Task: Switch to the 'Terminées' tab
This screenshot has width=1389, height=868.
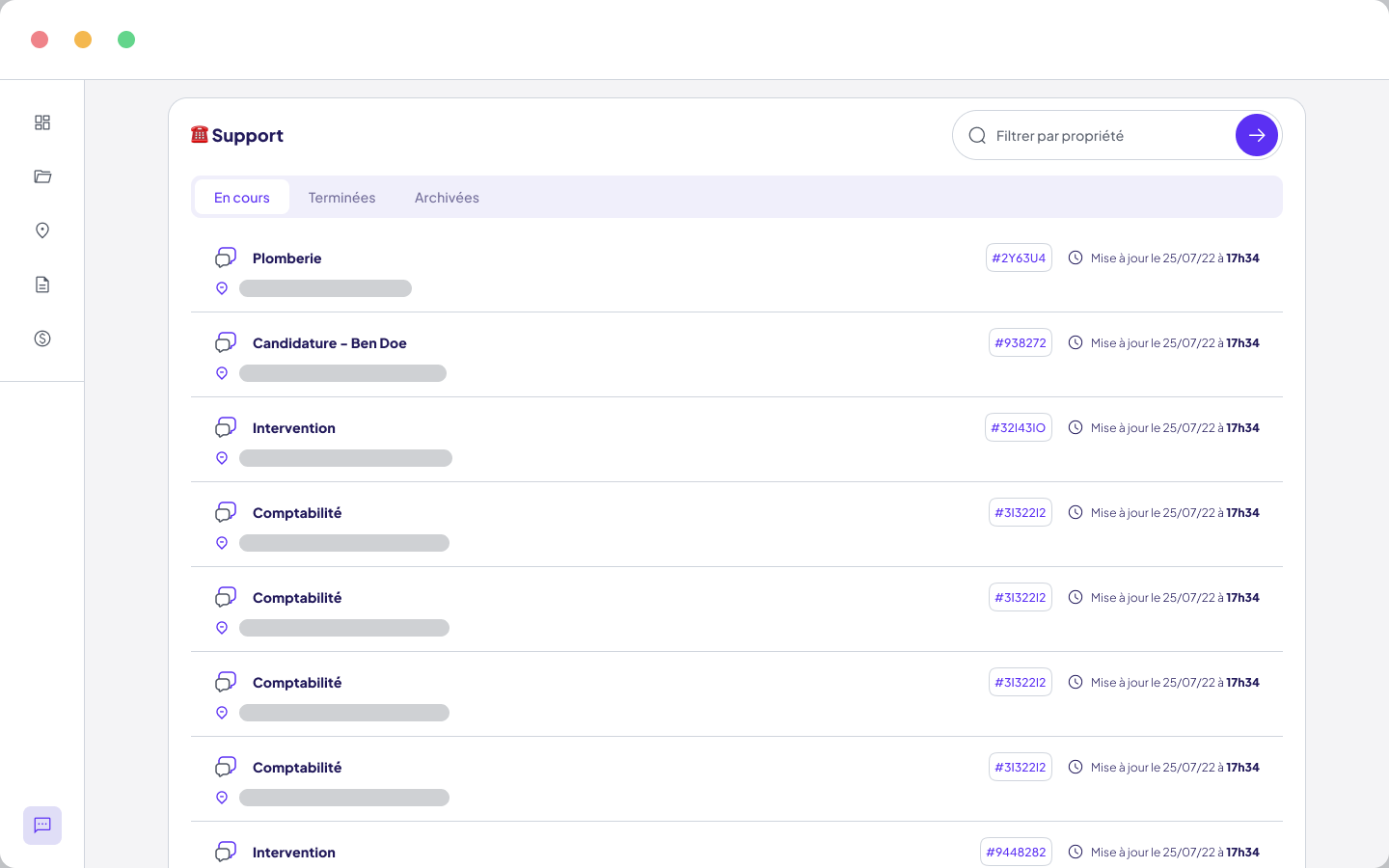Action: click(x=342, y=197)
